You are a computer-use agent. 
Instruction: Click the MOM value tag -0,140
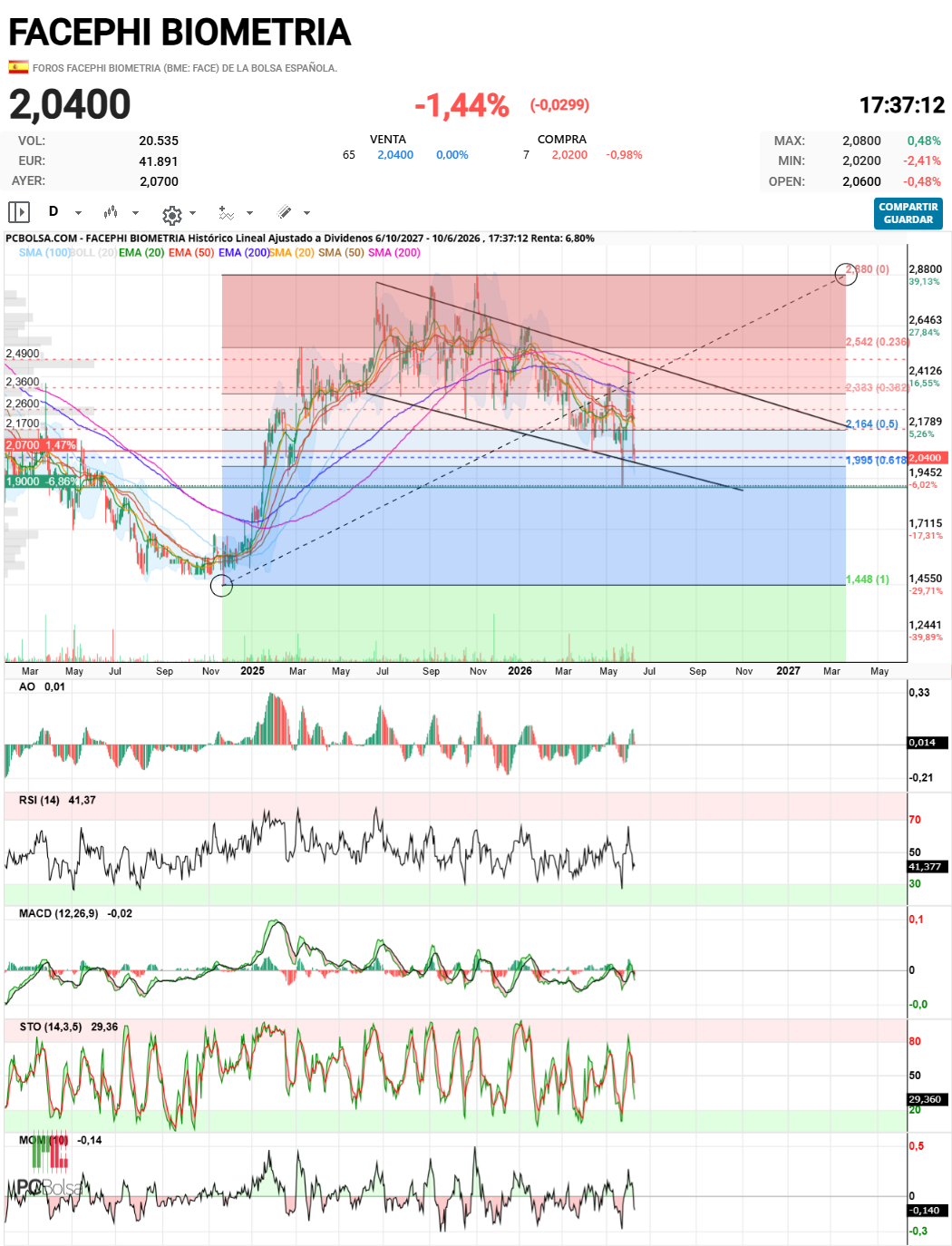926,1211
